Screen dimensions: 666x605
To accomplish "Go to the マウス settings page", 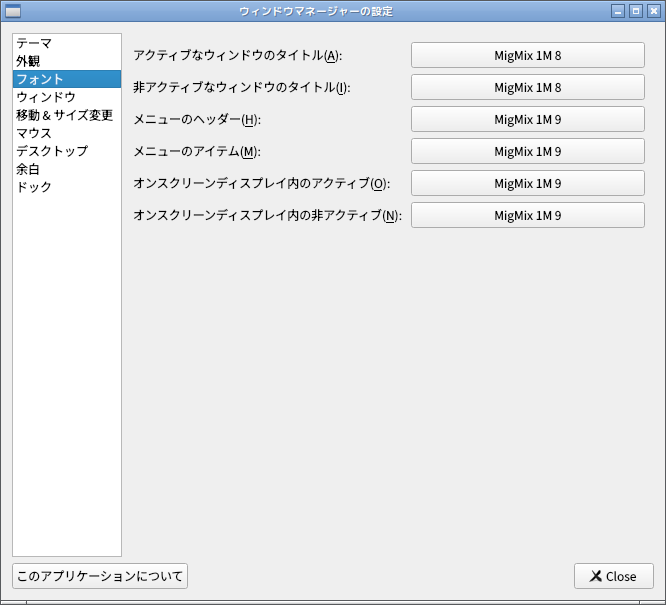I will pyautogui.click(x=67, y=133).
